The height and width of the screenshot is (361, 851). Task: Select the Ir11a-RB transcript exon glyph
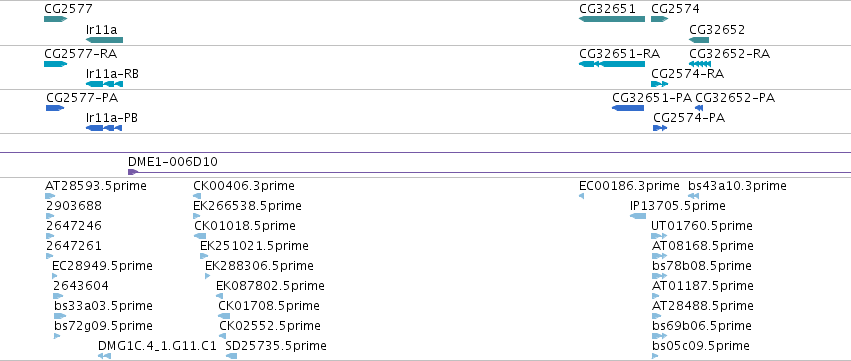[x=105, y=84]
